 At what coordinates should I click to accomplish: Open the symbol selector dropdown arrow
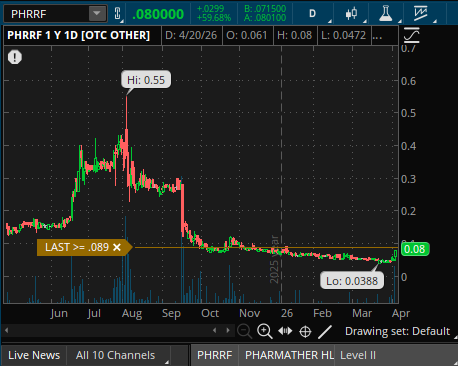point(97,14)
